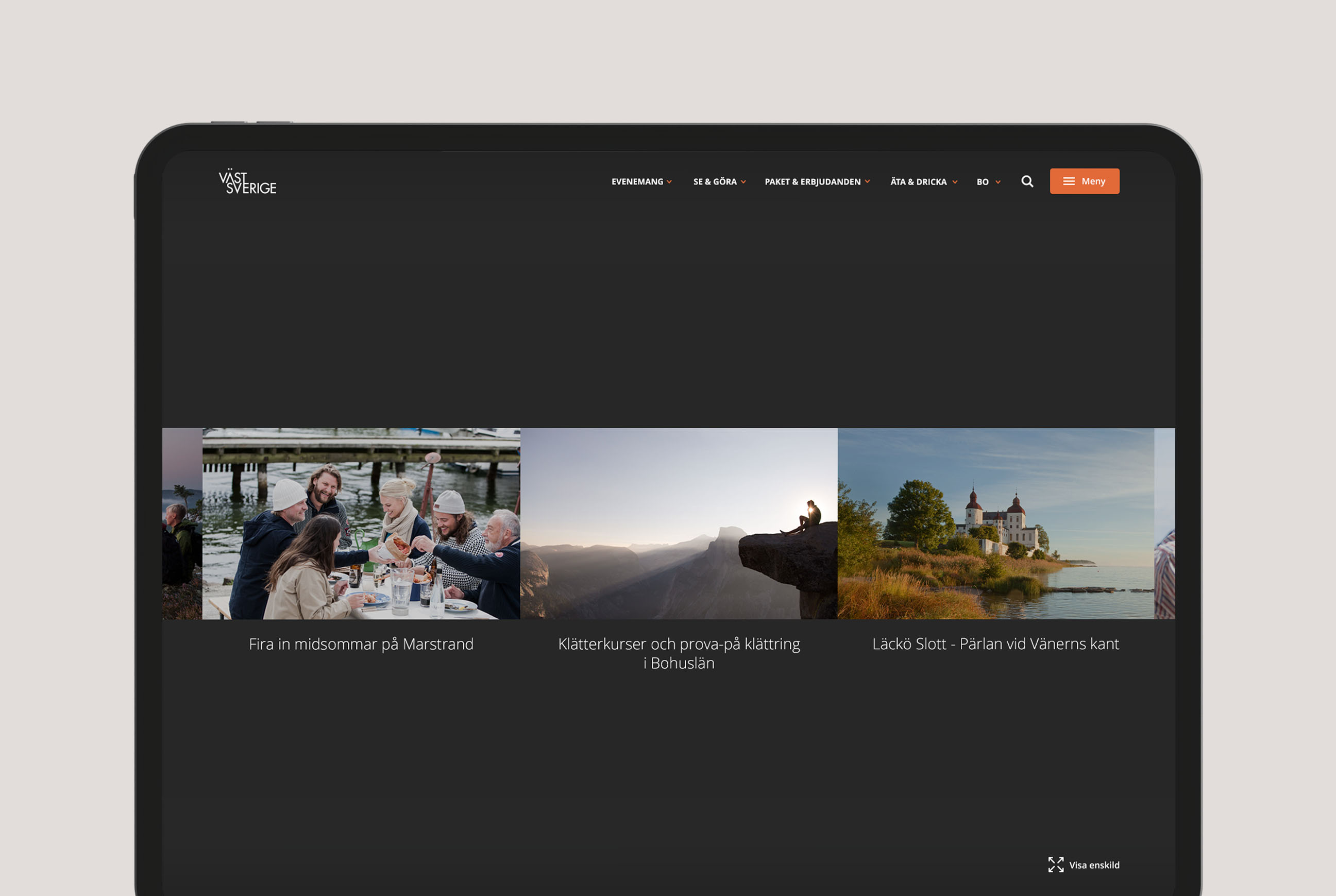This screenshot has height=896, width=1336.
Task: Open the Läckö Slott castle photo
Action: (996, 523)
